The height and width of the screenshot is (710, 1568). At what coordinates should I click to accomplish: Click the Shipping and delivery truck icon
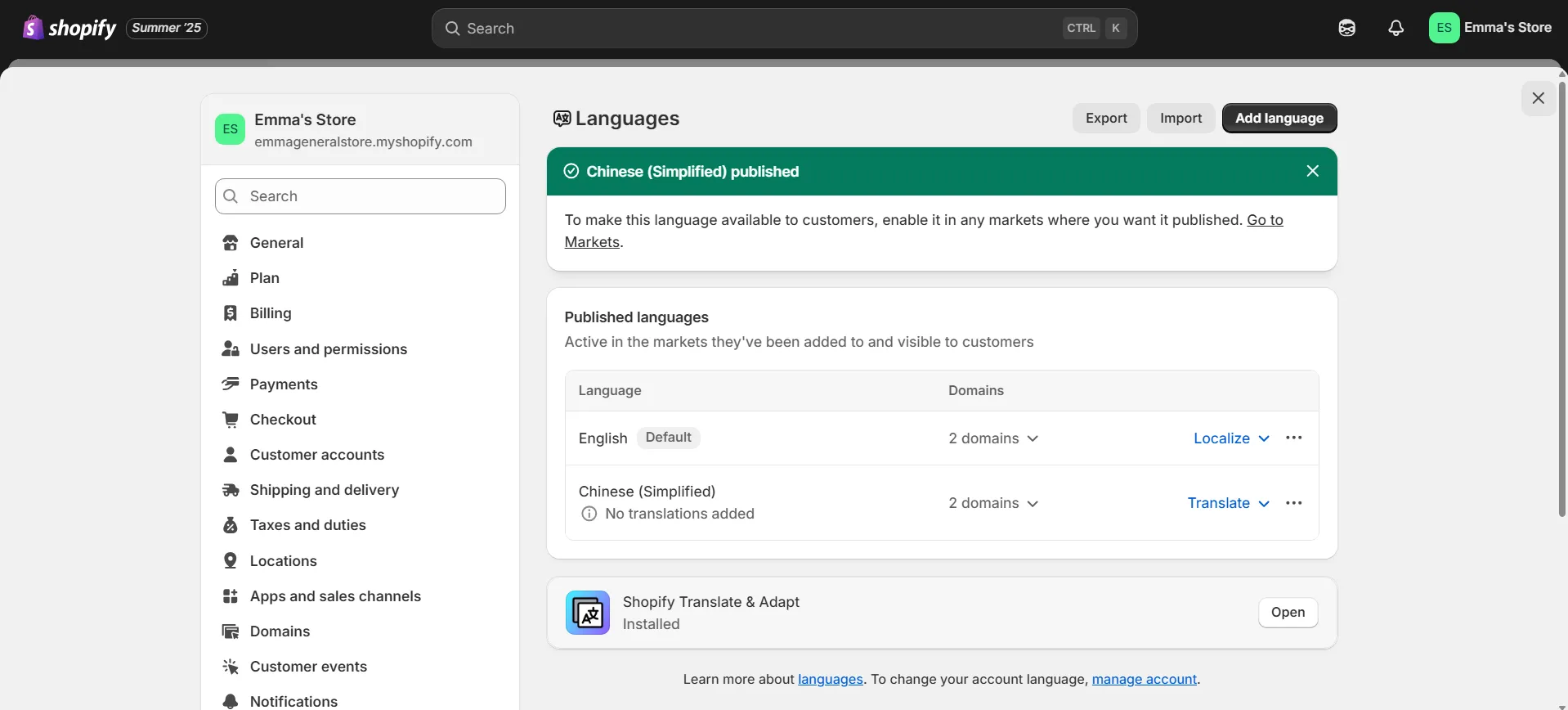pos(231,490)
